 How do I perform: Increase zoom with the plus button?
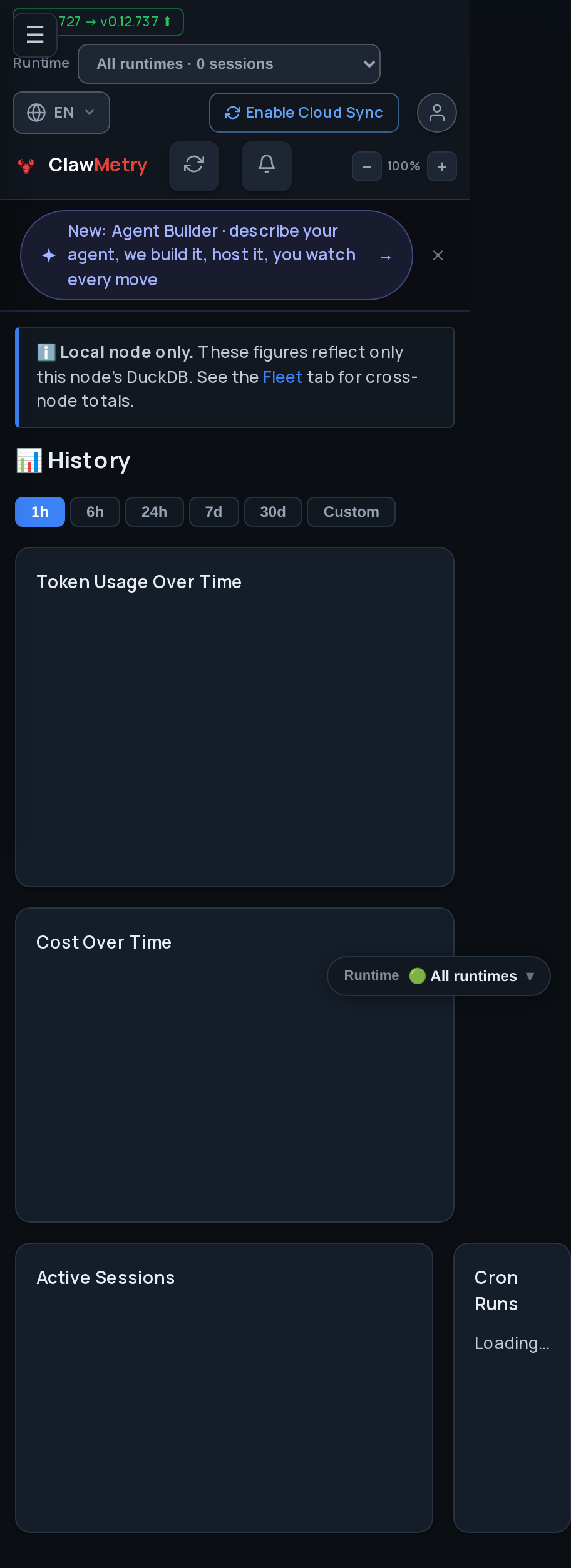(442, 166)
